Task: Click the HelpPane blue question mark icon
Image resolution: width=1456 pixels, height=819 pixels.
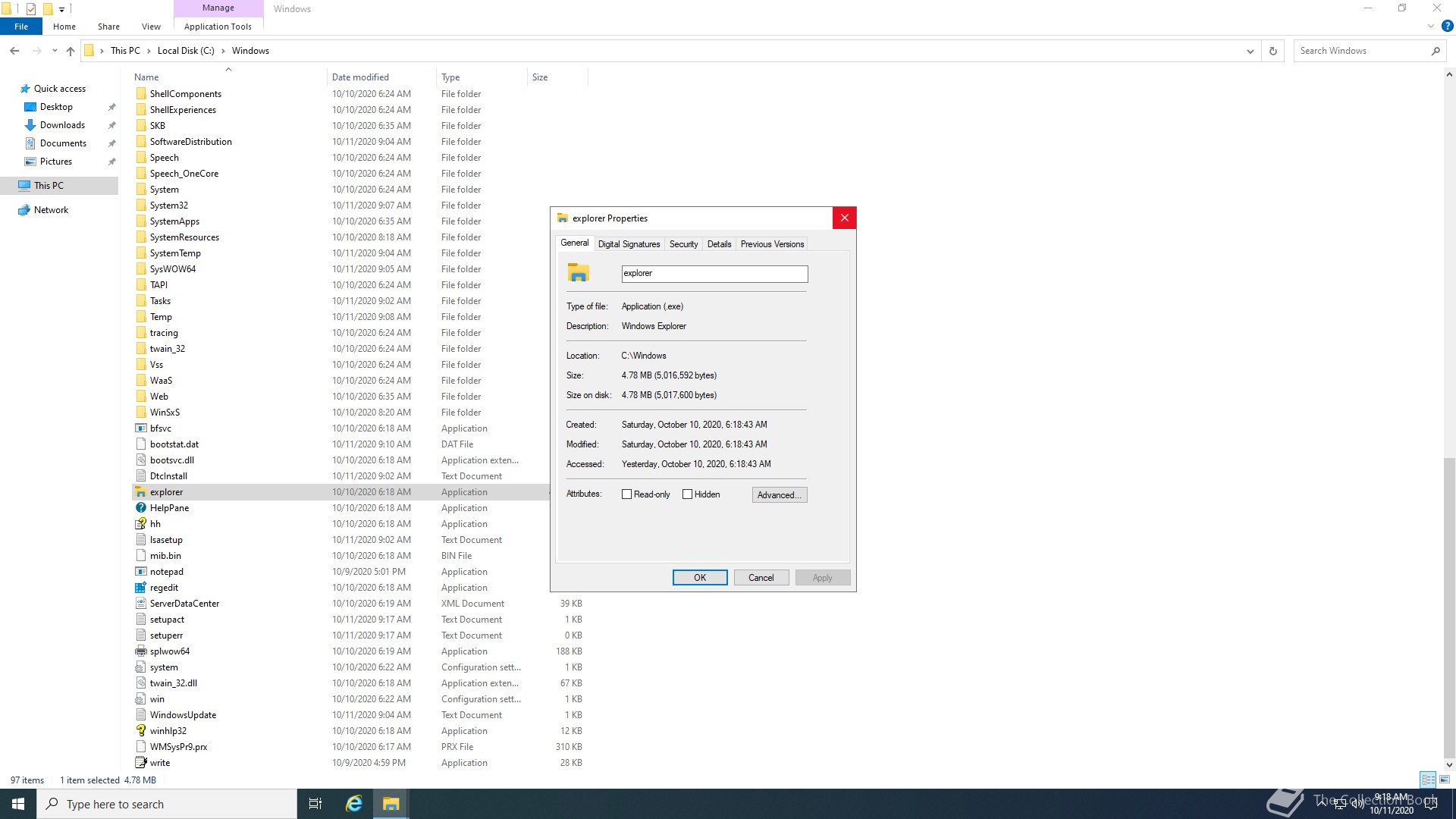Action: coord(140,508)
